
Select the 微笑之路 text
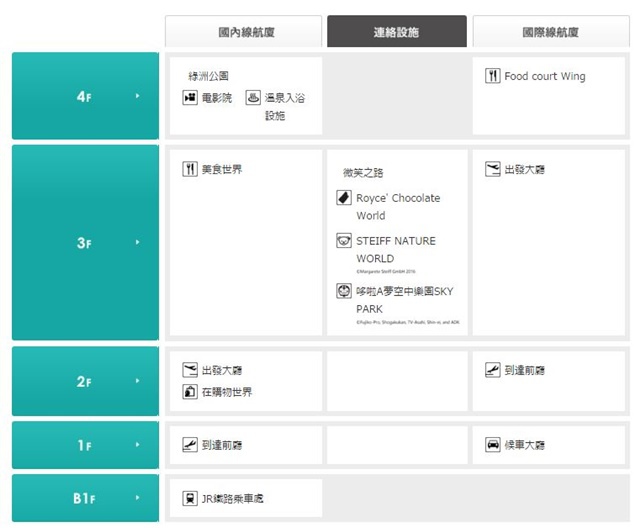point(363,173)
